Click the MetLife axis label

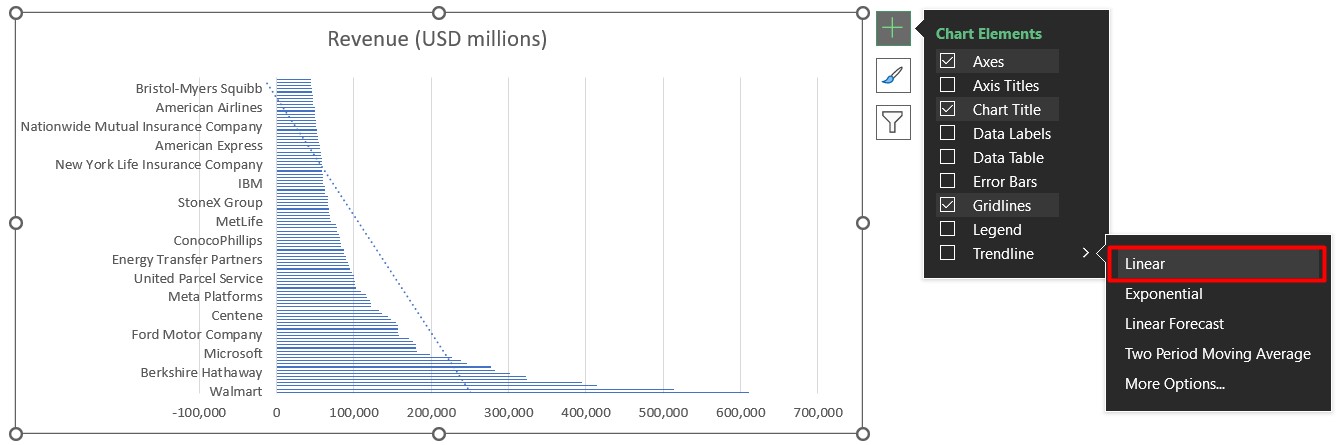(239, 221)
